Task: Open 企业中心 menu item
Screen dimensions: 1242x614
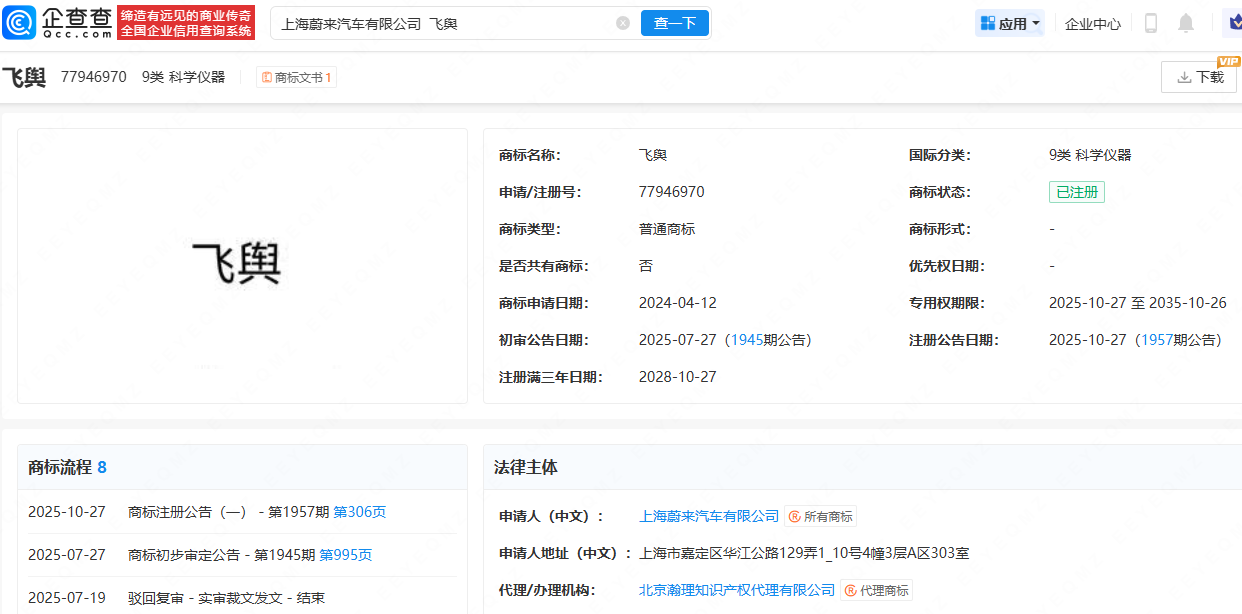Action: (x=1093, y=23)
